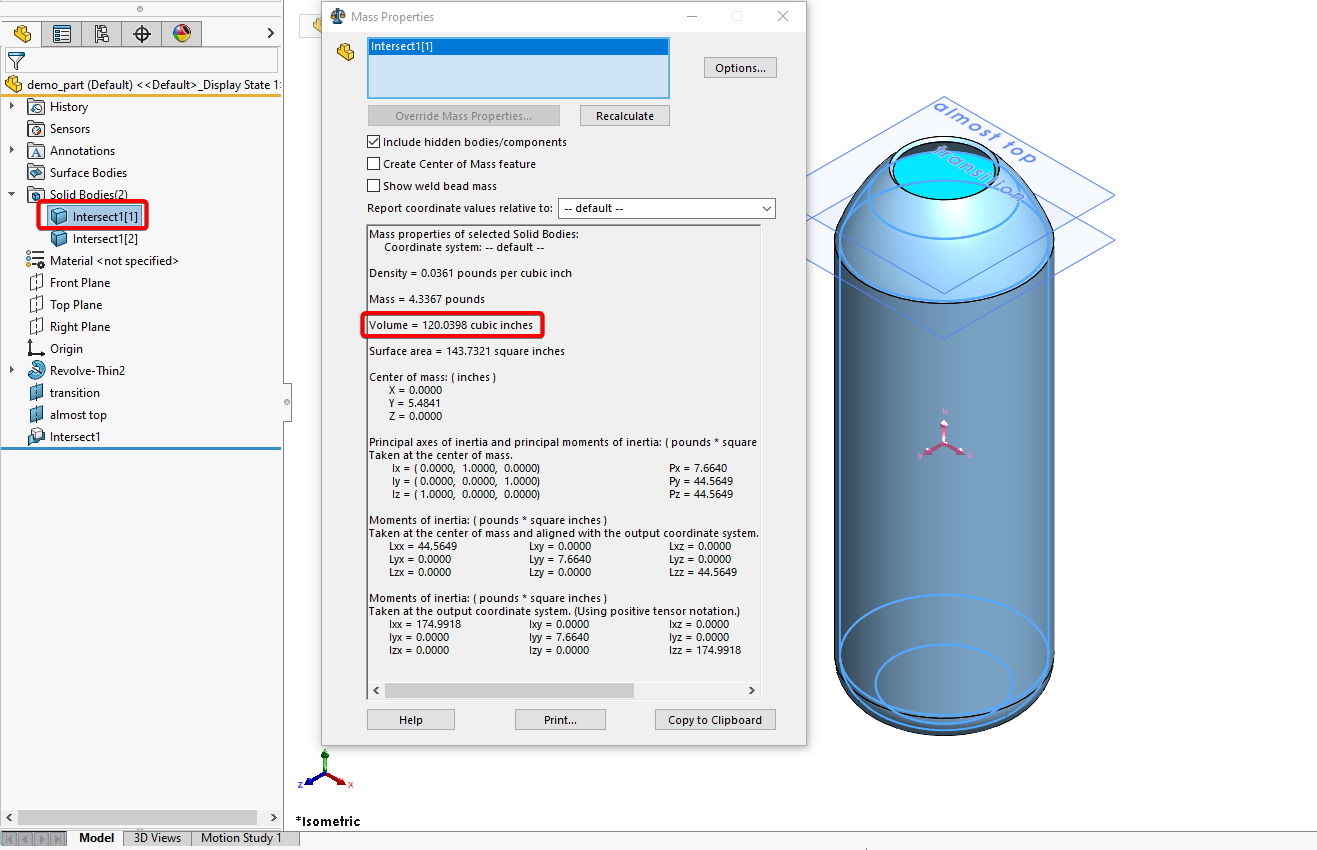1317x850 pixels.
Task: Select the Revolve-Thin2 feature icon
Action: pyautogui.click(x=36, y=371)
